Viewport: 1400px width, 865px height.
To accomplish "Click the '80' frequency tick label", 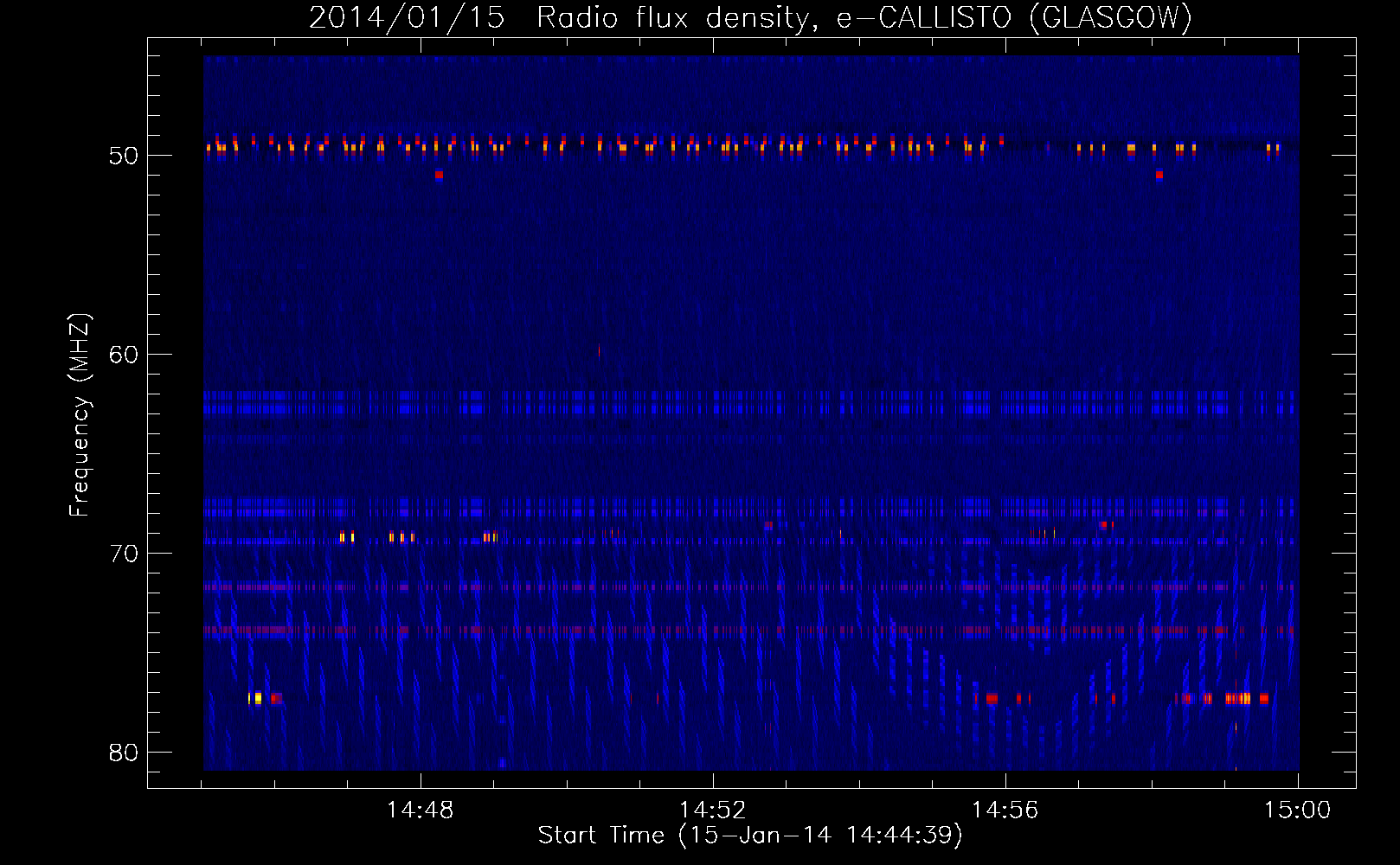I will 125,753.
